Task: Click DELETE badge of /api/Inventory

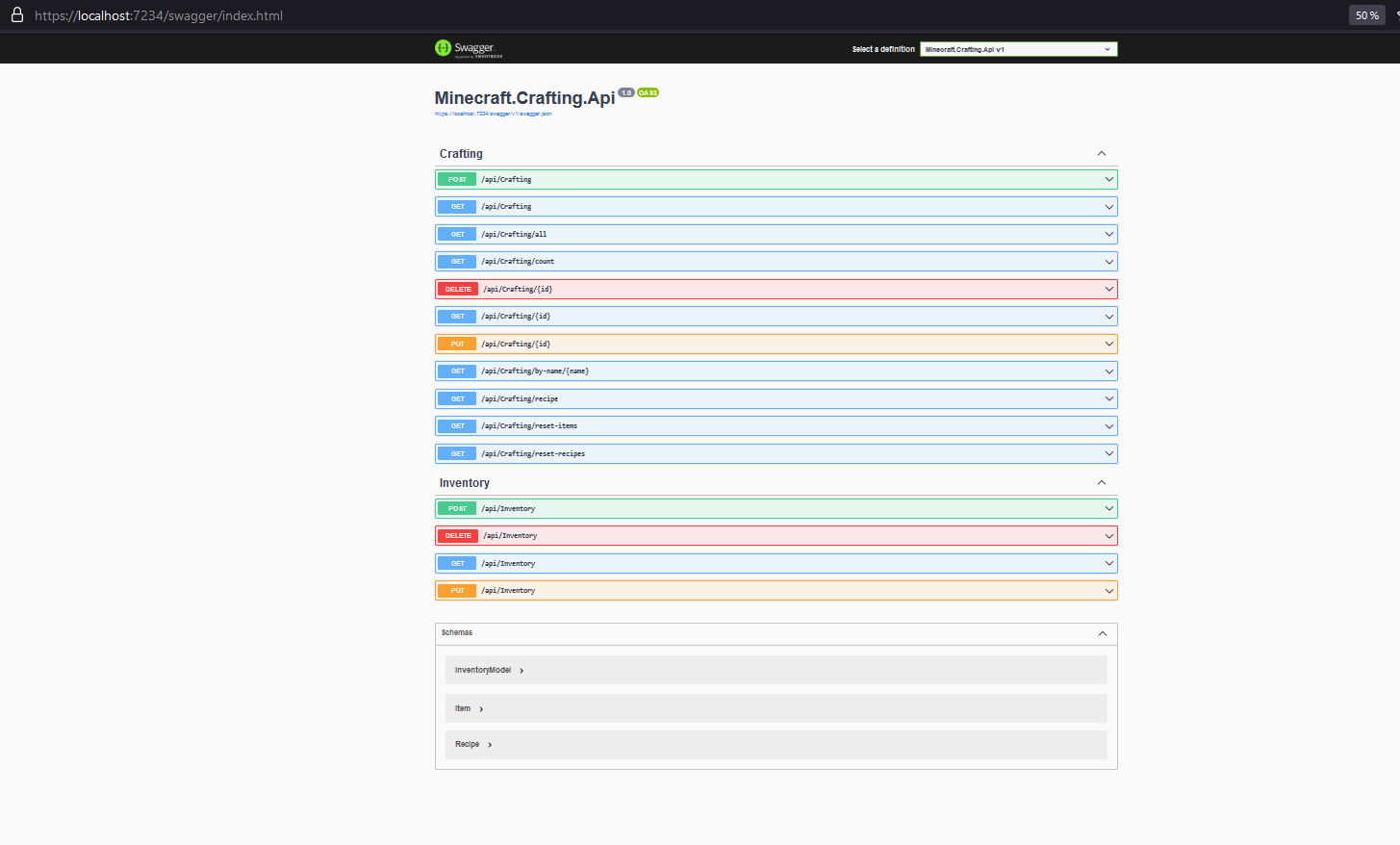Action: point(458,536)
